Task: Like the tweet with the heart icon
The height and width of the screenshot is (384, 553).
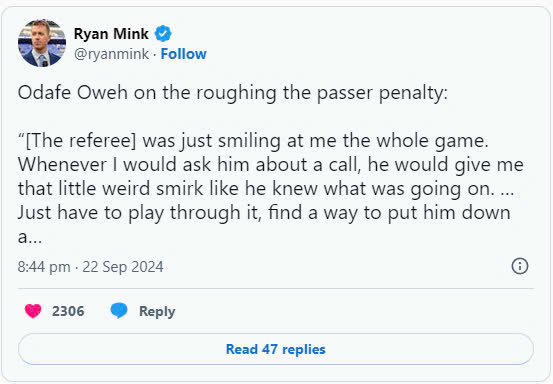Action: point(33,311)
